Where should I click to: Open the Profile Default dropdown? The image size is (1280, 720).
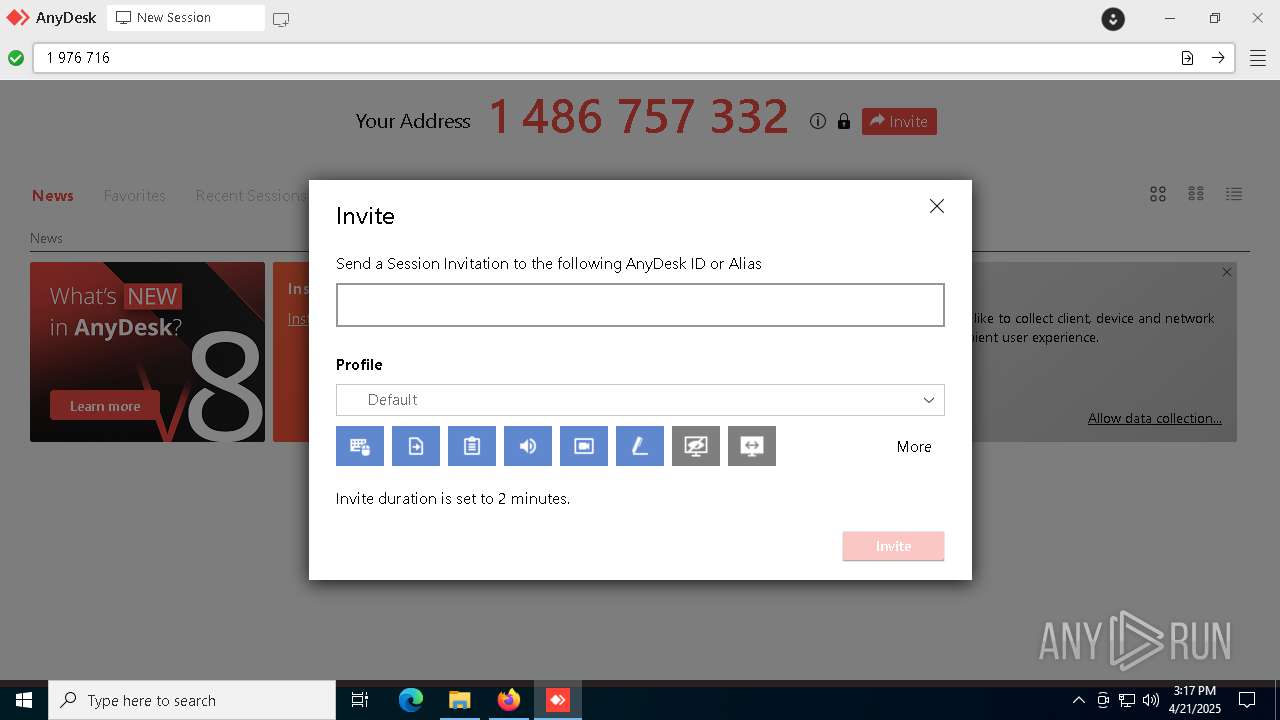(x=640, y=400)
